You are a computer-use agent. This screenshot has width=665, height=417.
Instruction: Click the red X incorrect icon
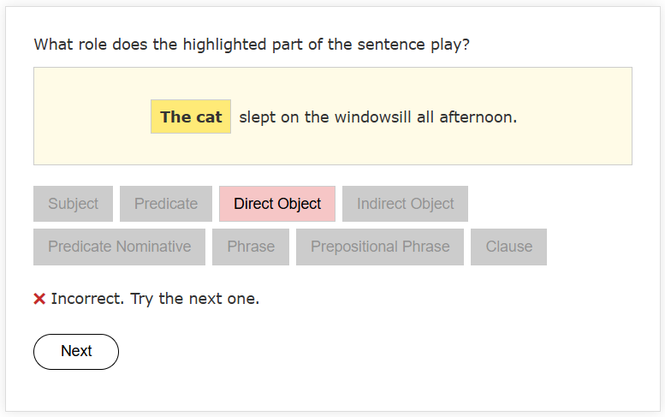pyautogui.click(x=40, y=298)
